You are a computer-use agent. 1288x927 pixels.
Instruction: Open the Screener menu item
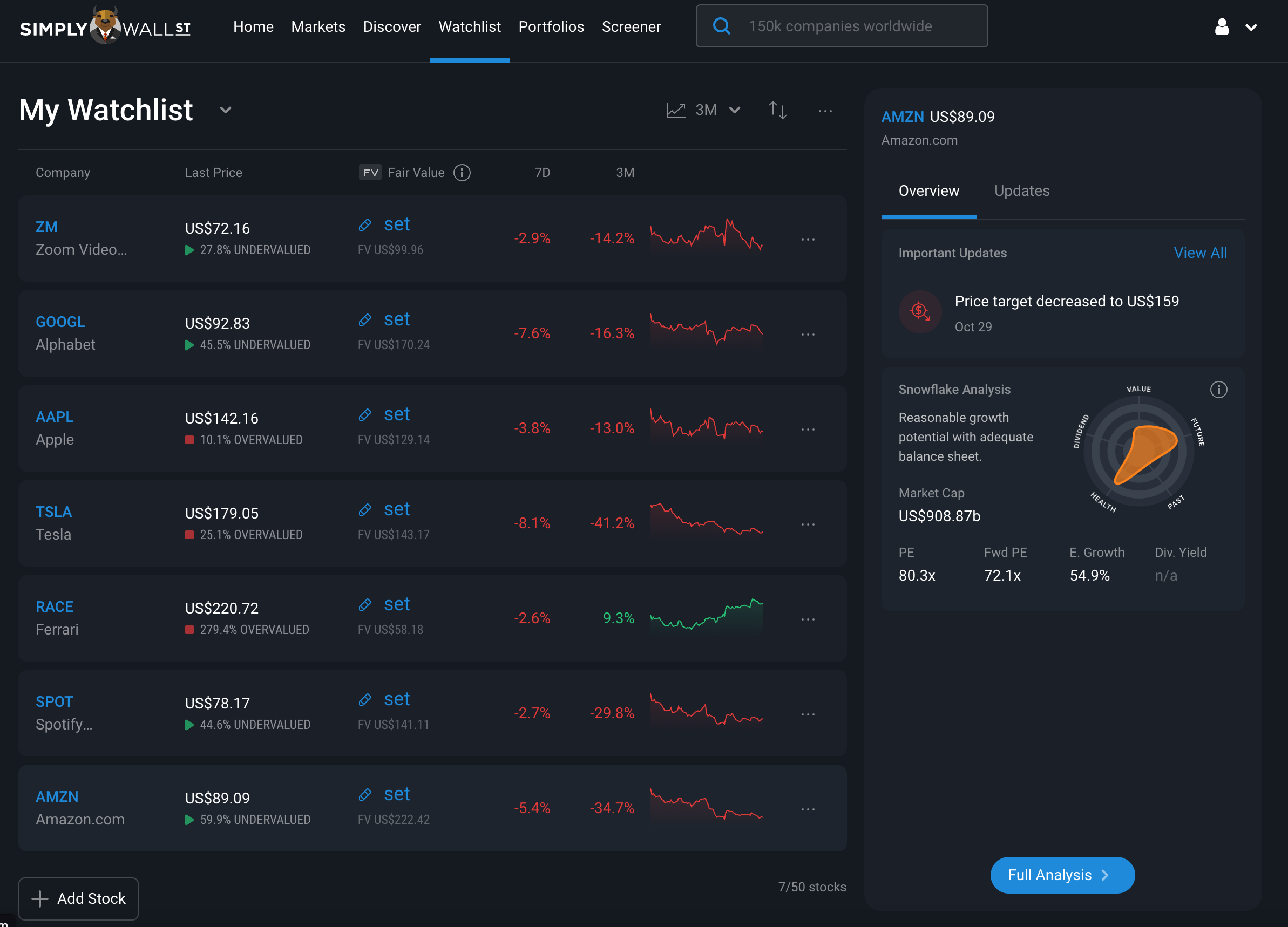click(631, 26)
